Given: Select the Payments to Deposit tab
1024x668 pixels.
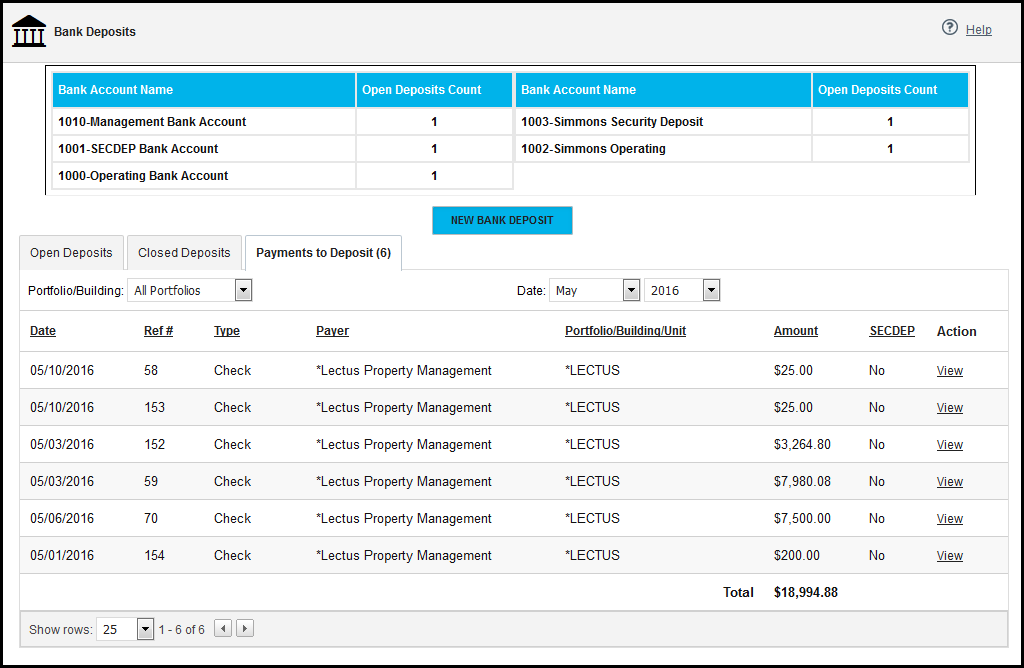Looking at the screenshot, I should coord(323,253).
